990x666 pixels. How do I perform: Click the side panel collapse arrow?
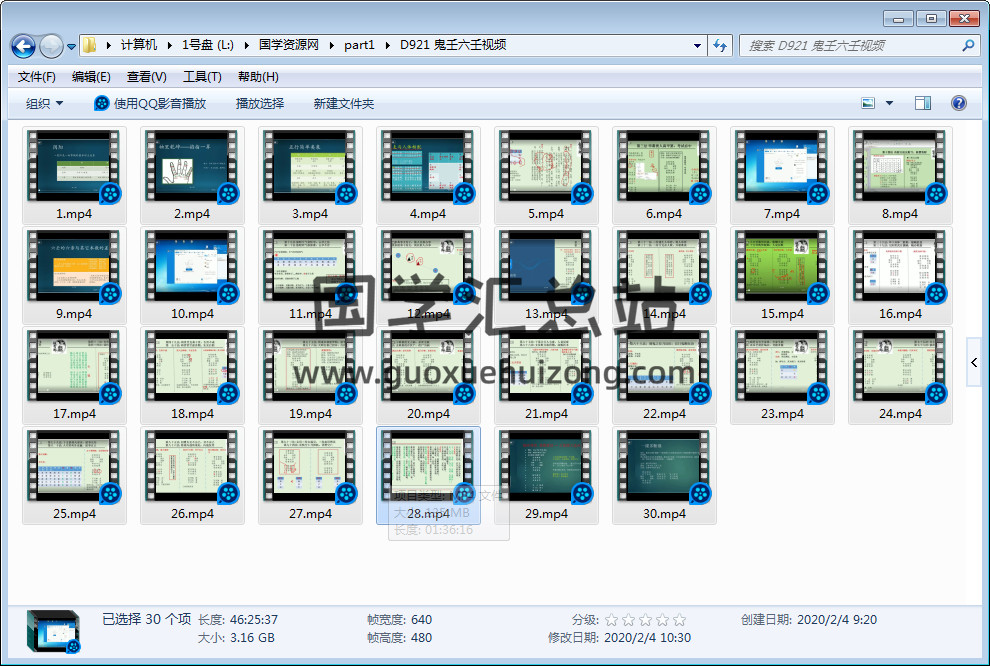[974, 362]
